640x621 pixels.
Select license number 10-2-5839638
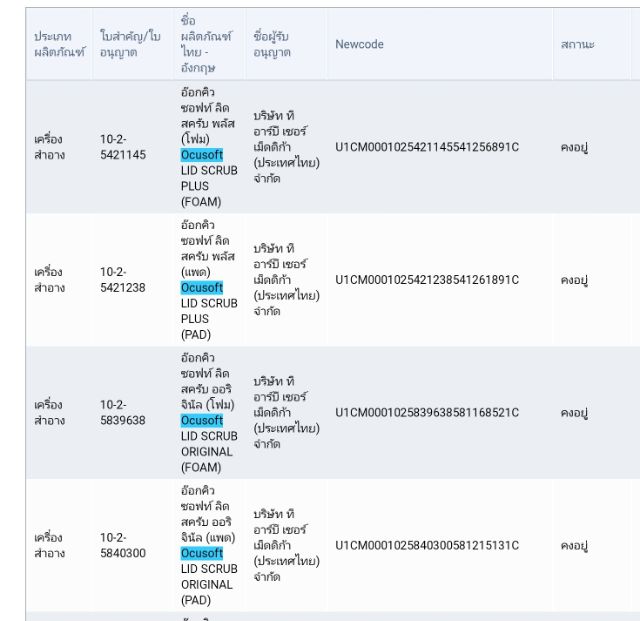point(123,412)
